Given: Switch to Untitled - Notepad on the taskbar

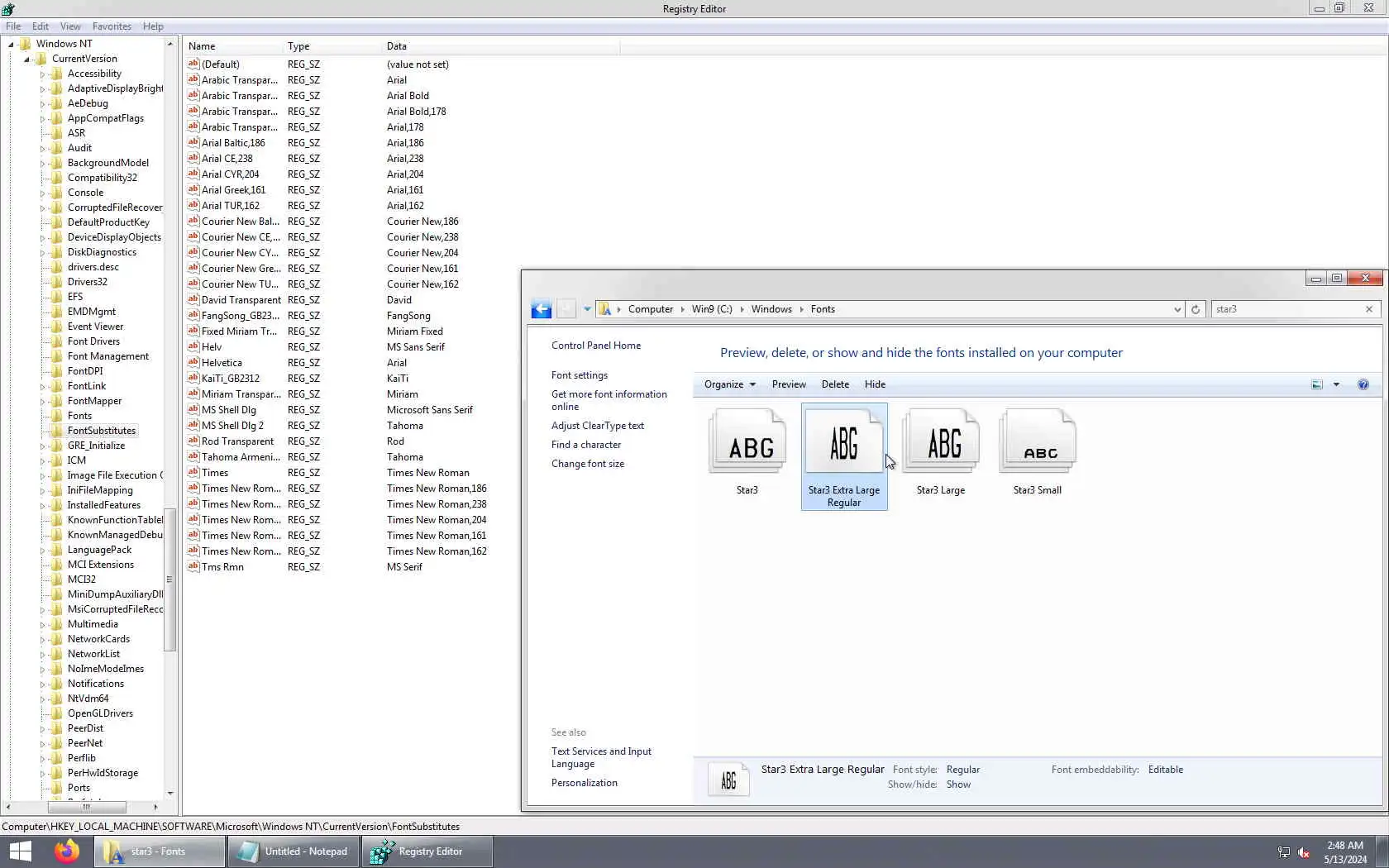Looking at the screenshot, I should (294, 851).
